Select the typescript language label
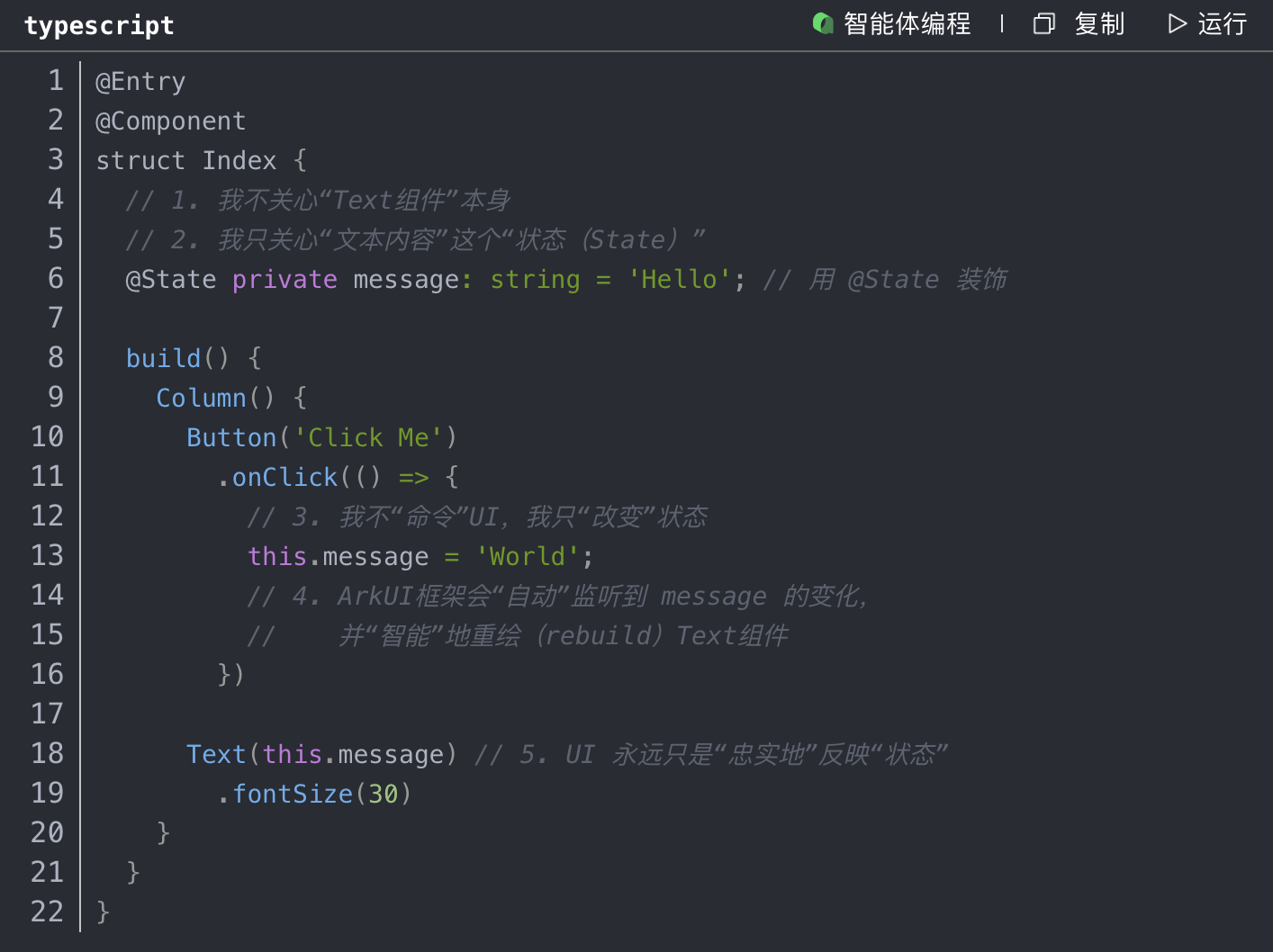 point(99,25)
